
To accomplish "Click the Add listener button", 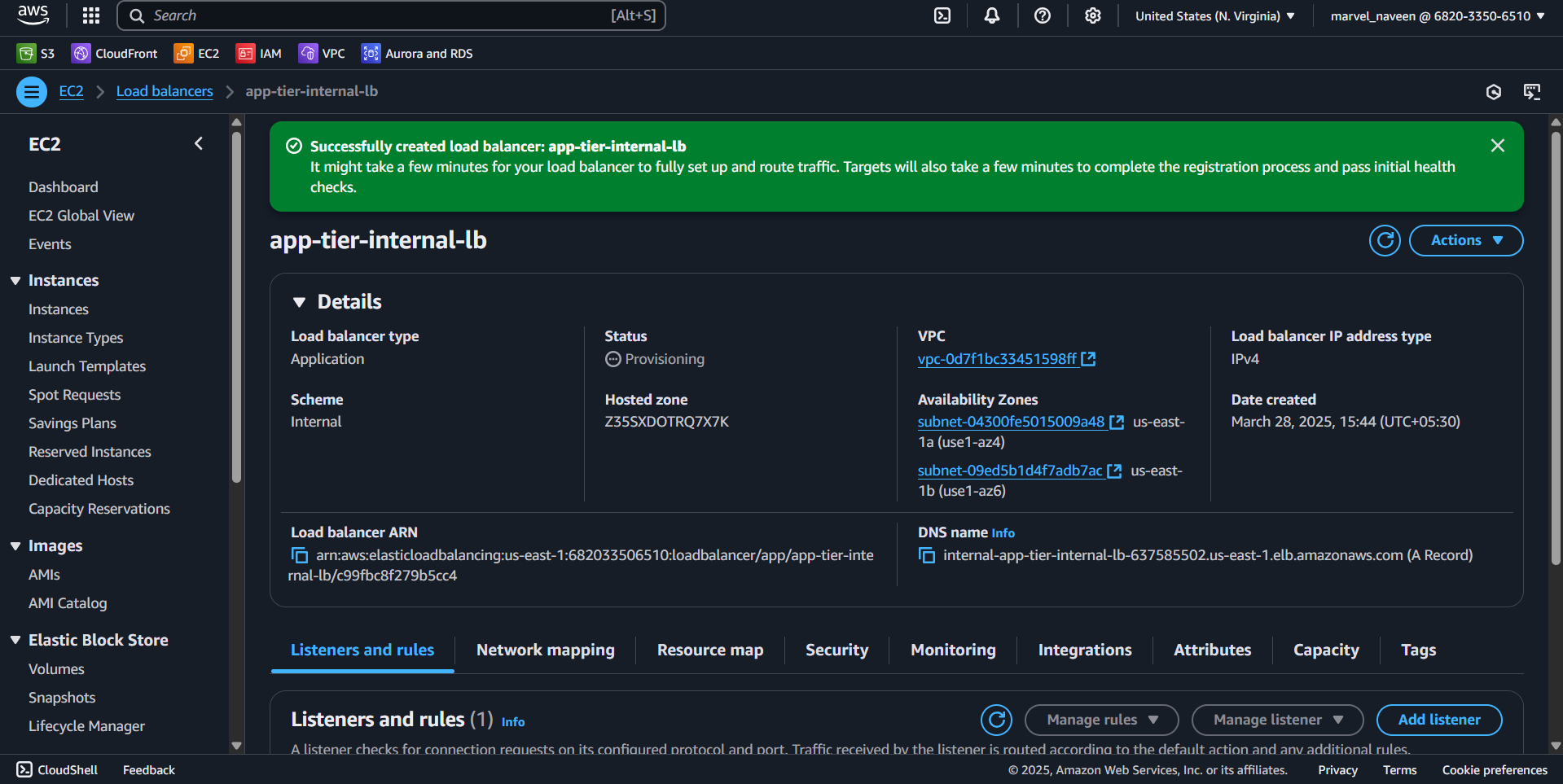I will (1439, 720).
